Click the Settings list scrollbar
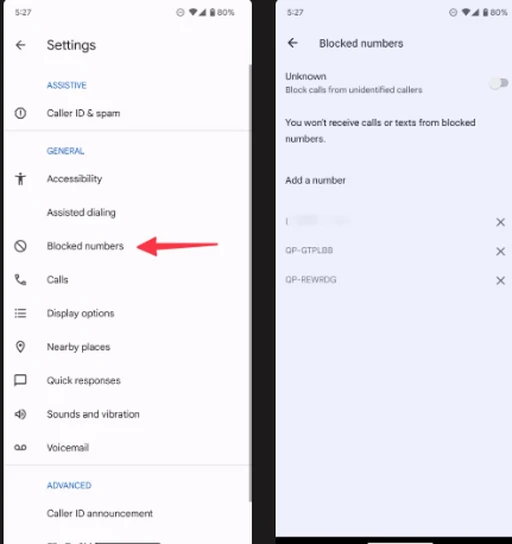Screen dimensions: 512x544 click(250, 283)
